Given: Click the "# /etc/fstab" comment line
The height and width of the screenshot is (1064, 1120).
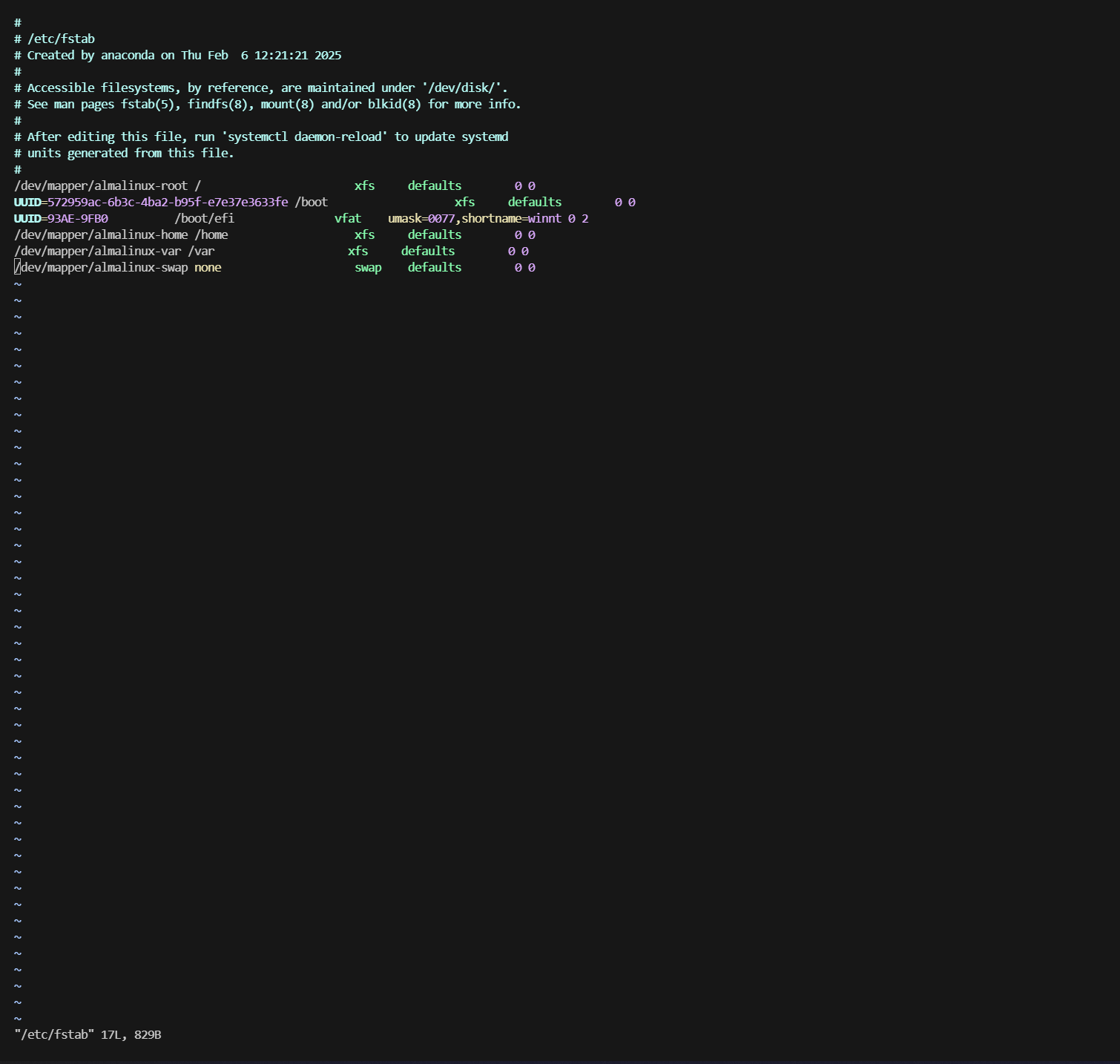Looking at the screenshot, I should [x=54, y=39].
